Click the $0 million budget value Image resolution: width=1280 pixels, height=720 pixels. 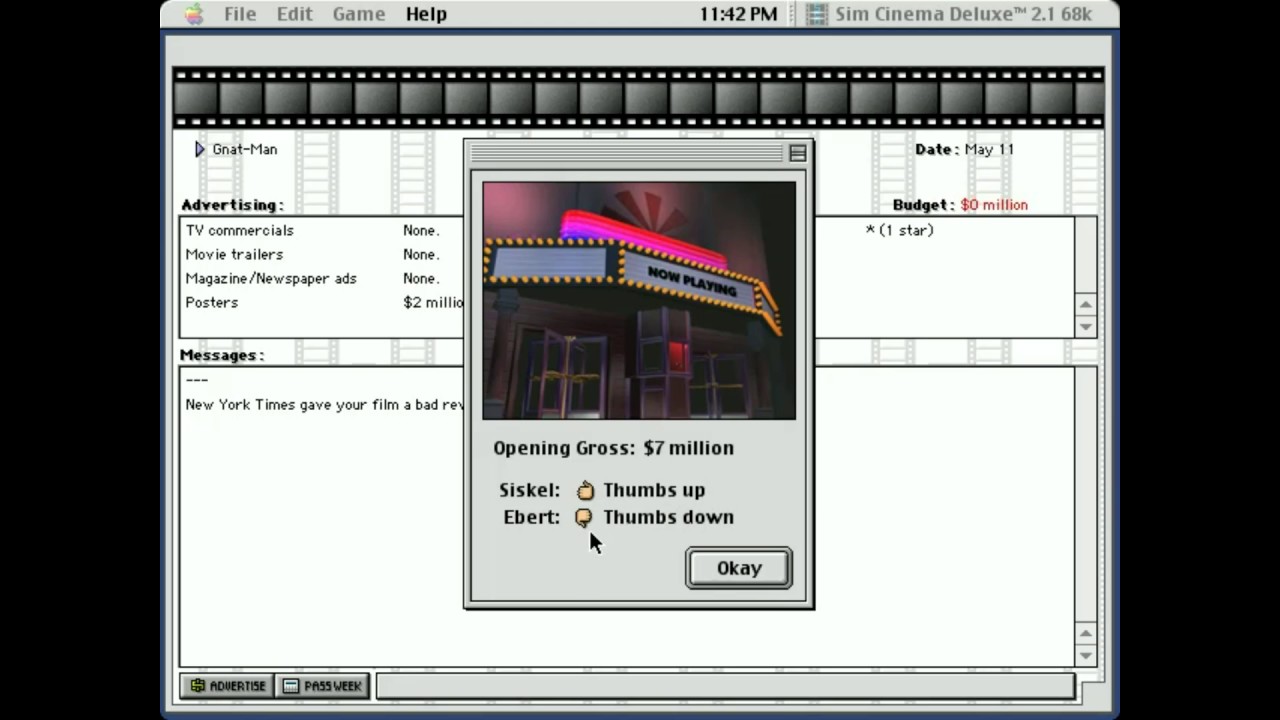994,205
